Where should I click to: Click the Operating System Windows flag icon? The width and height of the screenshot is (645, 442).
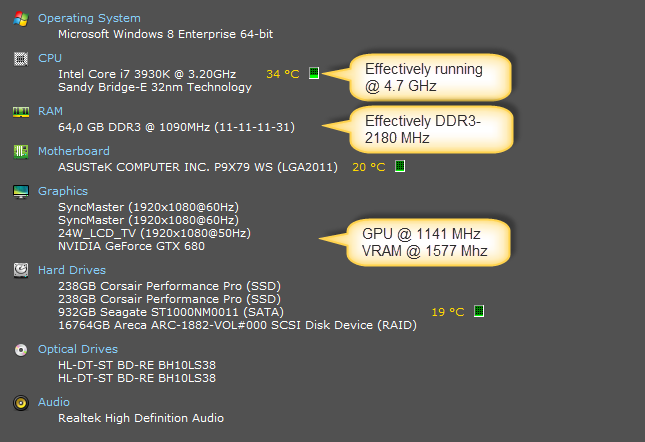tap(20, 19)
